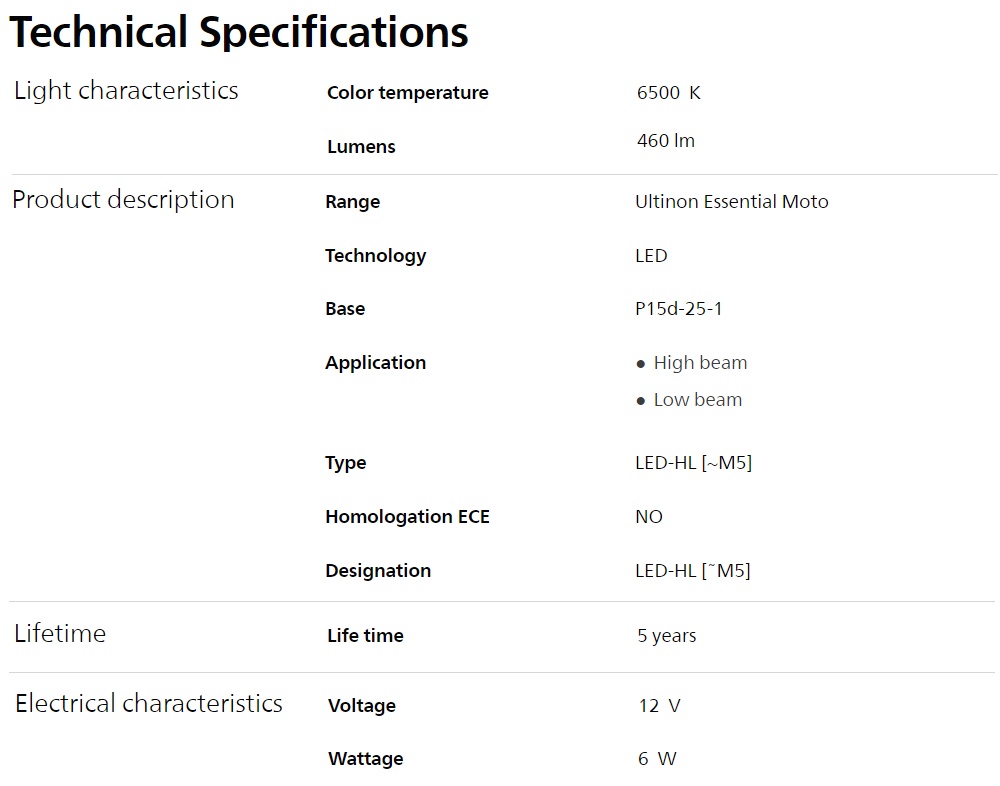
Task: Click the Technology label
Action: [x=376, y=256]
